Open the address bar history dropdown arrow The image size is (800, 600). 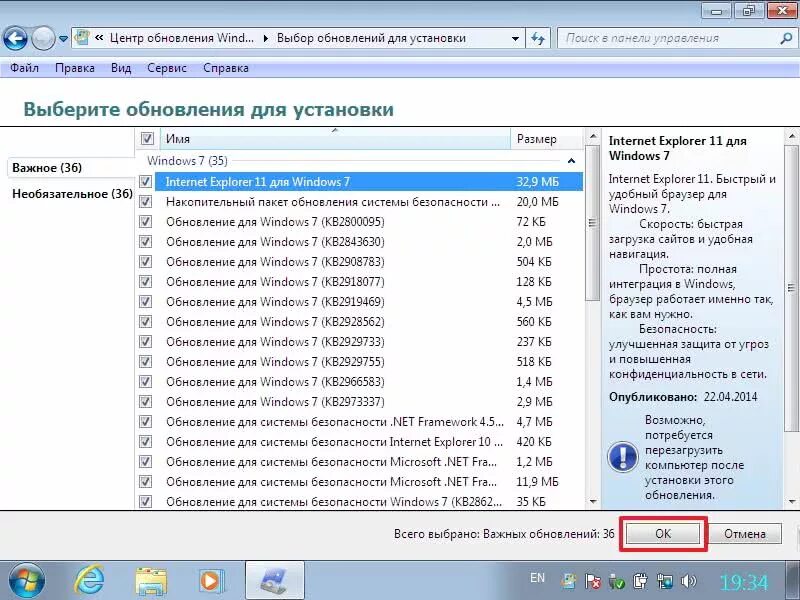(x=515, y=38)
